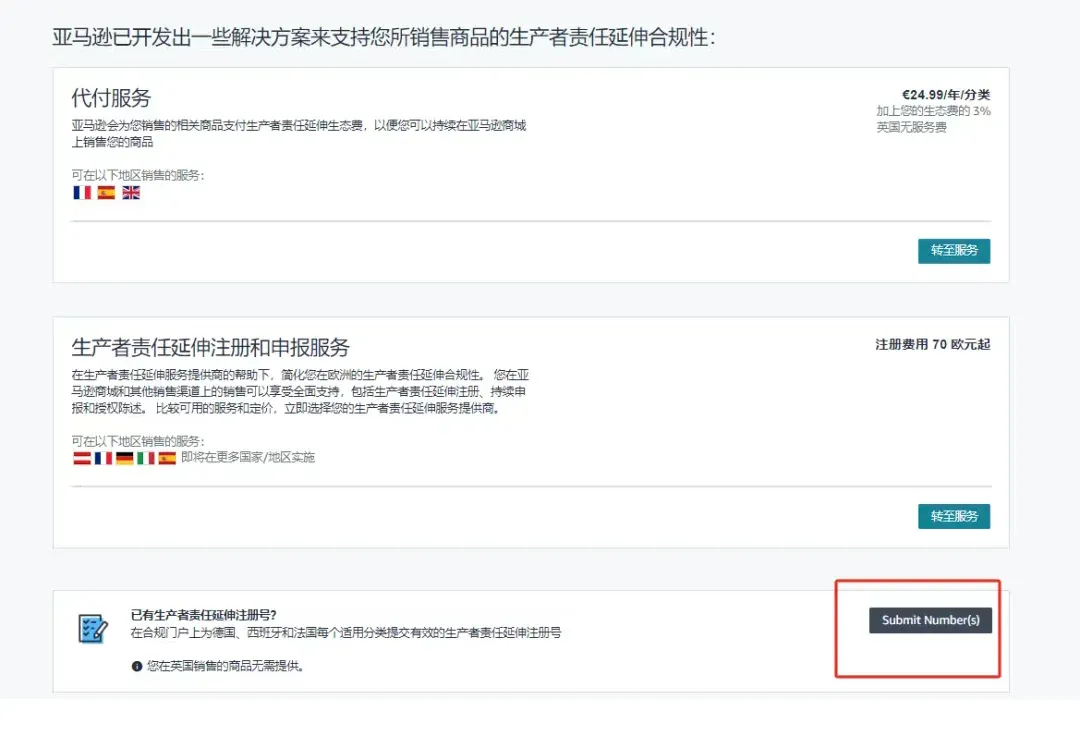Screen dimensions: 1080x755
Task: Click the France flag in 注册和申报服务 card
Action: 103,458
